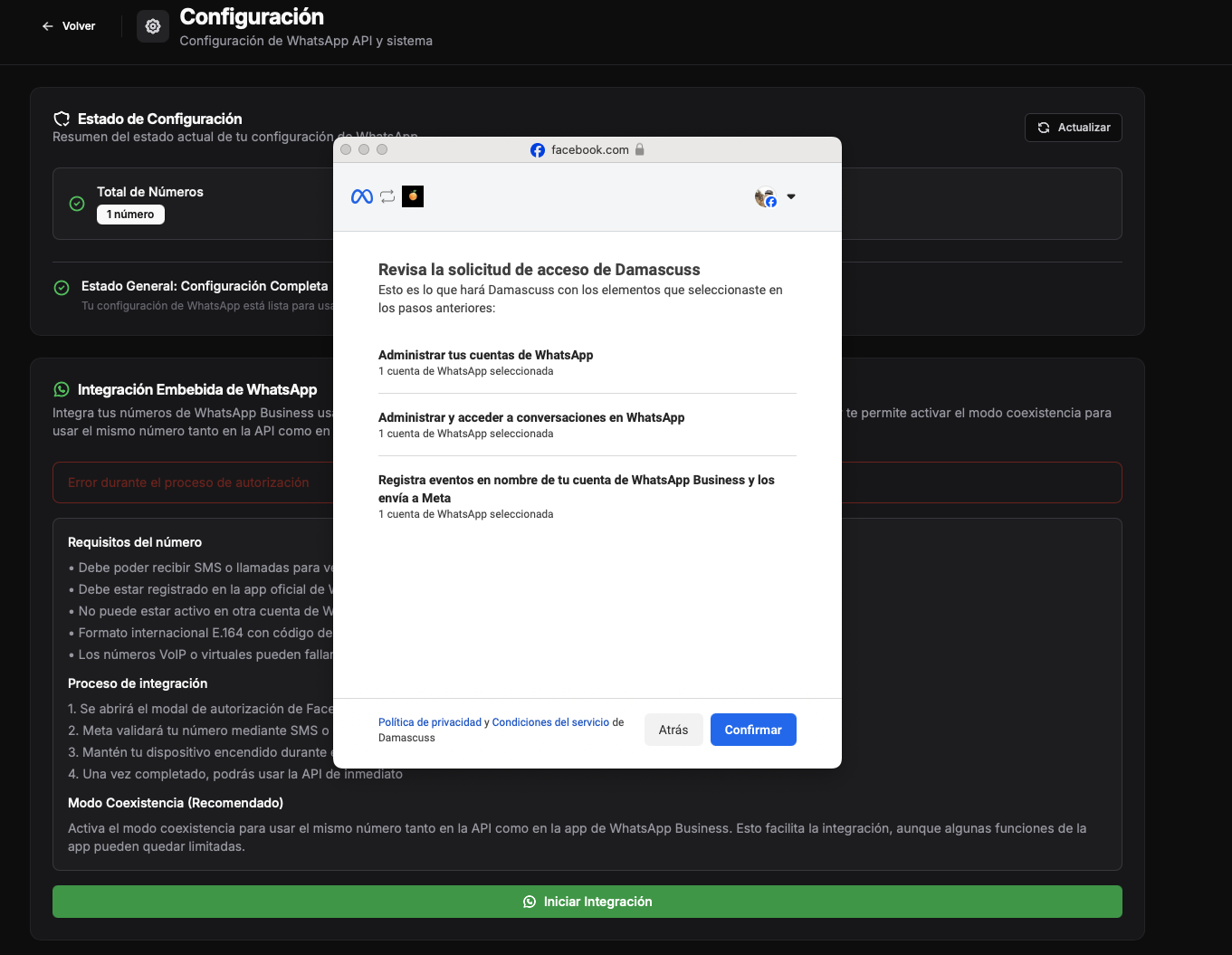Click the 'Modo Coexistencia (Recomendado)' heading
The height and width of the screenshot is (955, 1232).
tap(176, 803)
